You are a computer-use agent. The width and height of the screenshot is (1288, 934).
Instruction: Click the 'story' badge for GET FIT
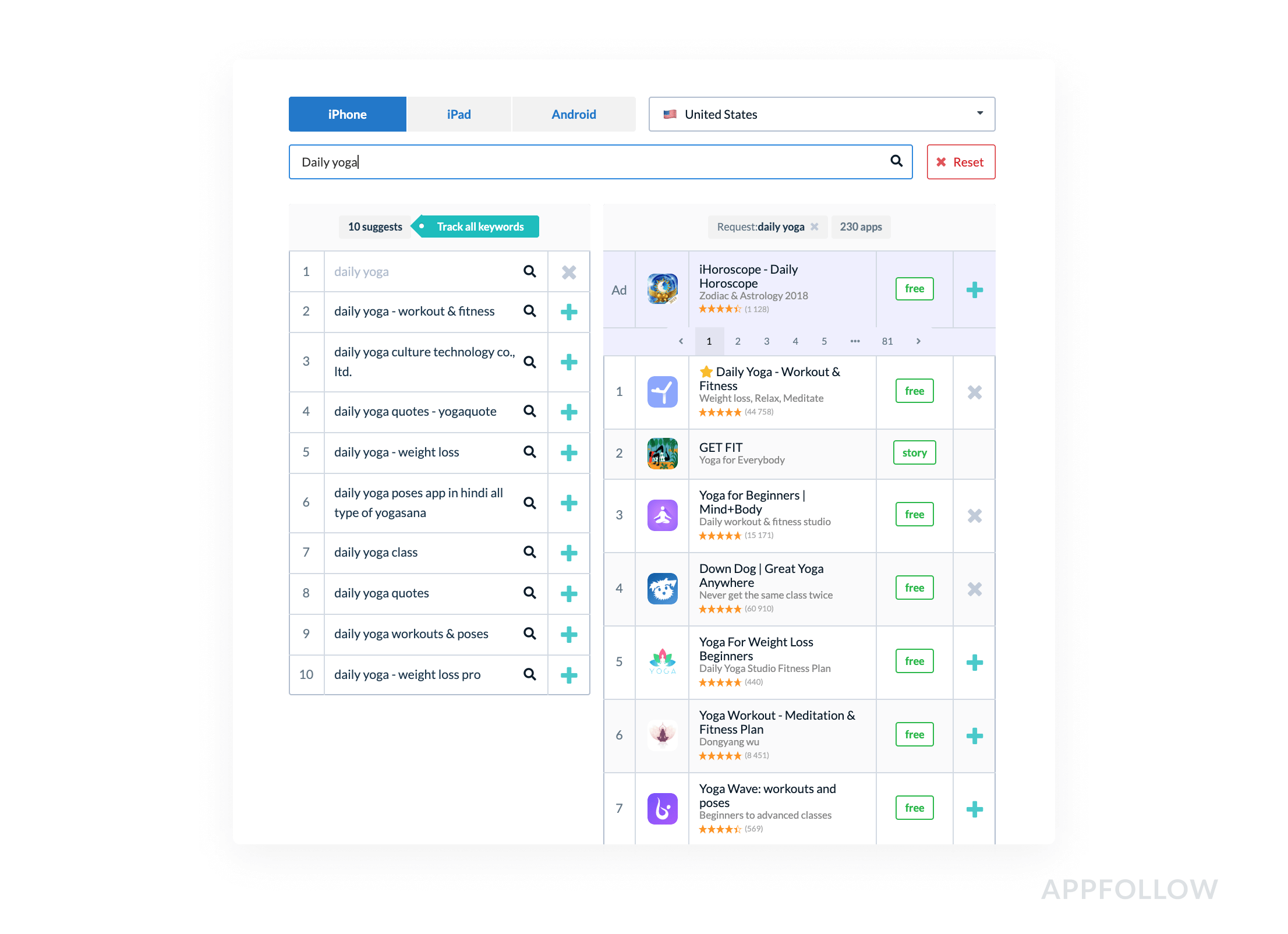point(914,452)
